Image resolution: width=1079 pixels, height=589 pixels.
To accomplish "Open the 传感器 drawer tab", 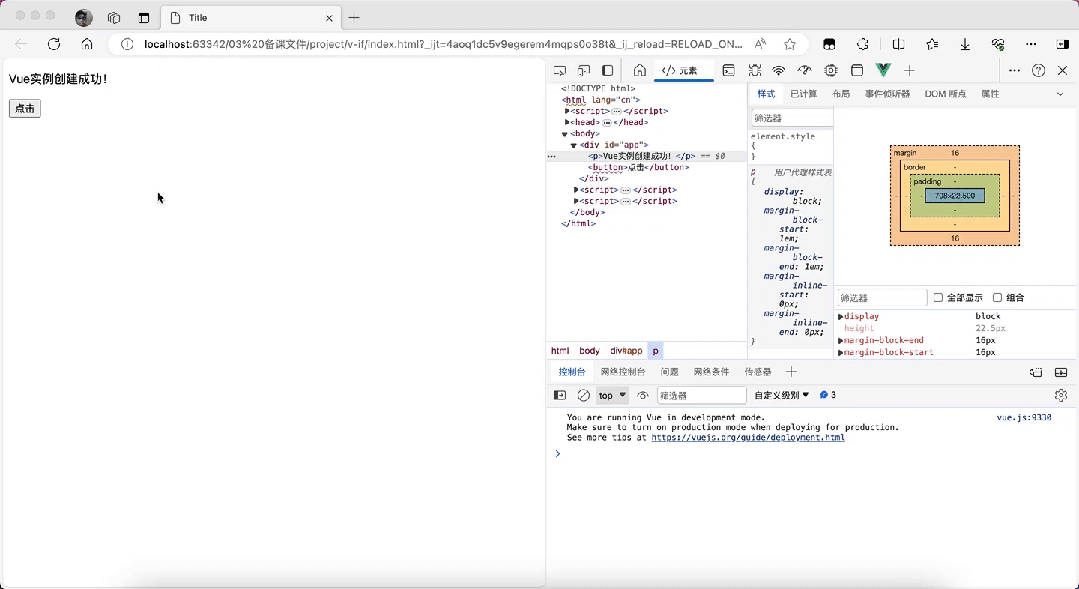I will coord(758,372).
